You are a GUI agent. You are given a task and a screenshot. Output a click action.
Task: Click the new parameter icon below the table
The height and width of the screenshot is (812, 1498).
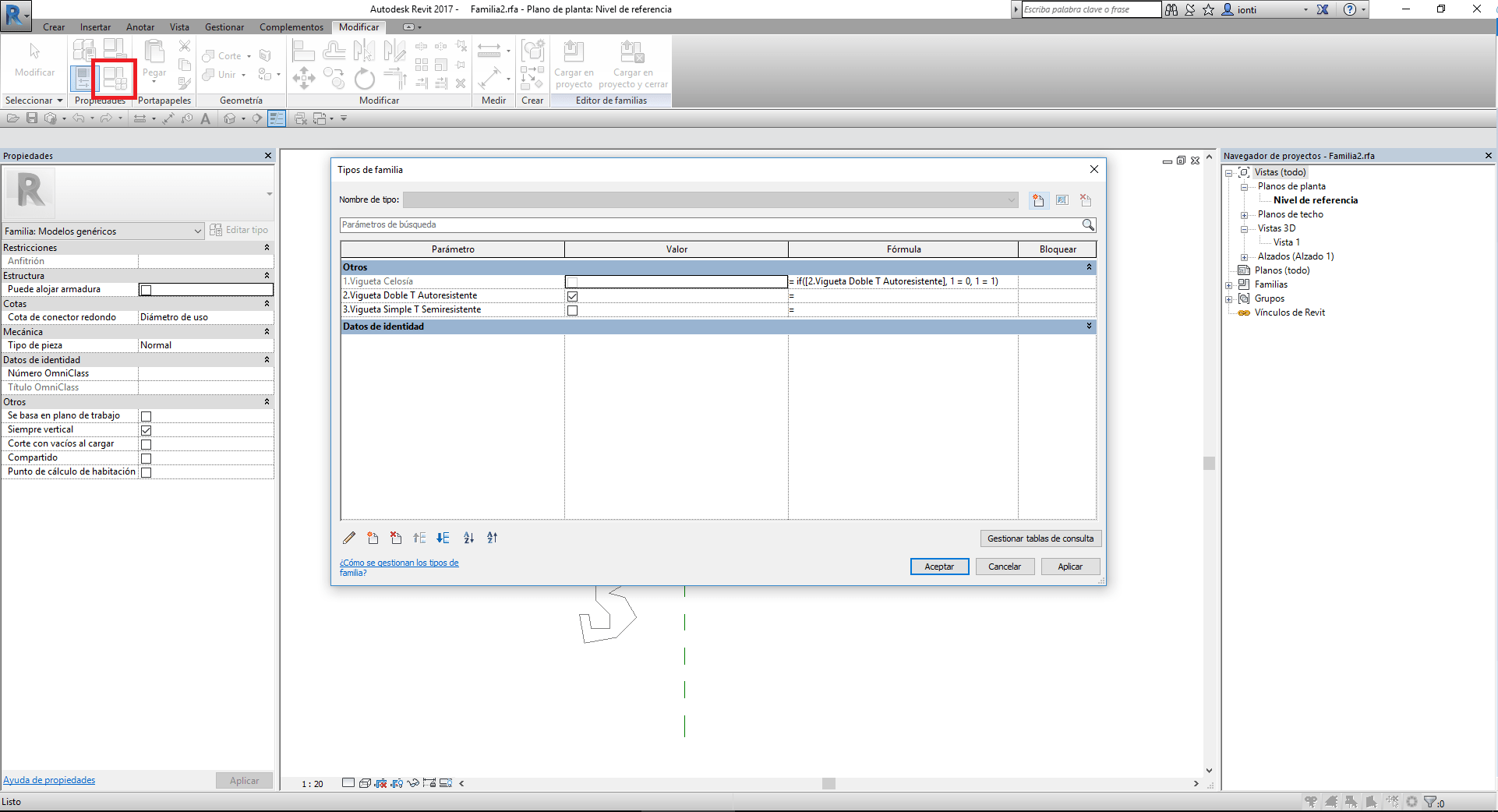tap(373, 538)
